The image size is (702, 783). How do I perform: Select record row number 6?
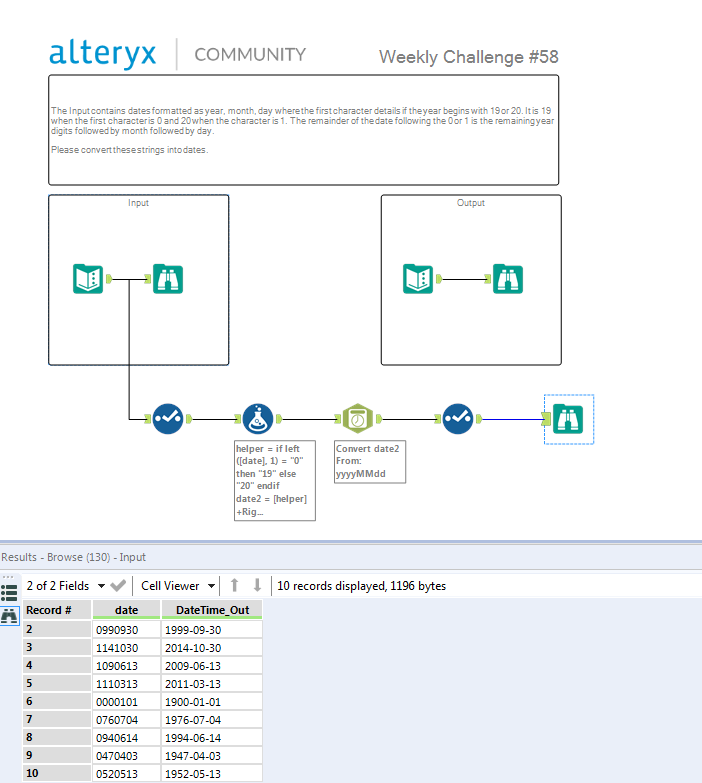[x=57, y=702]
